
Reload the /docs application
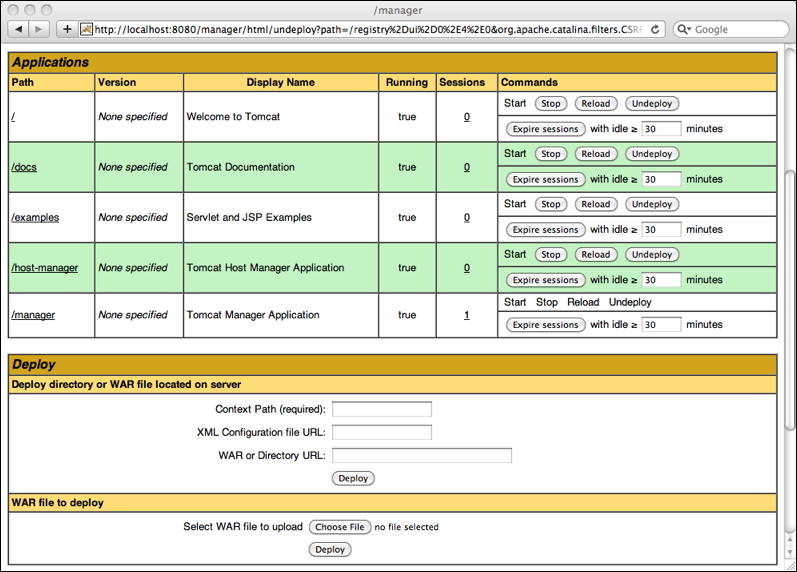point(596,154)
